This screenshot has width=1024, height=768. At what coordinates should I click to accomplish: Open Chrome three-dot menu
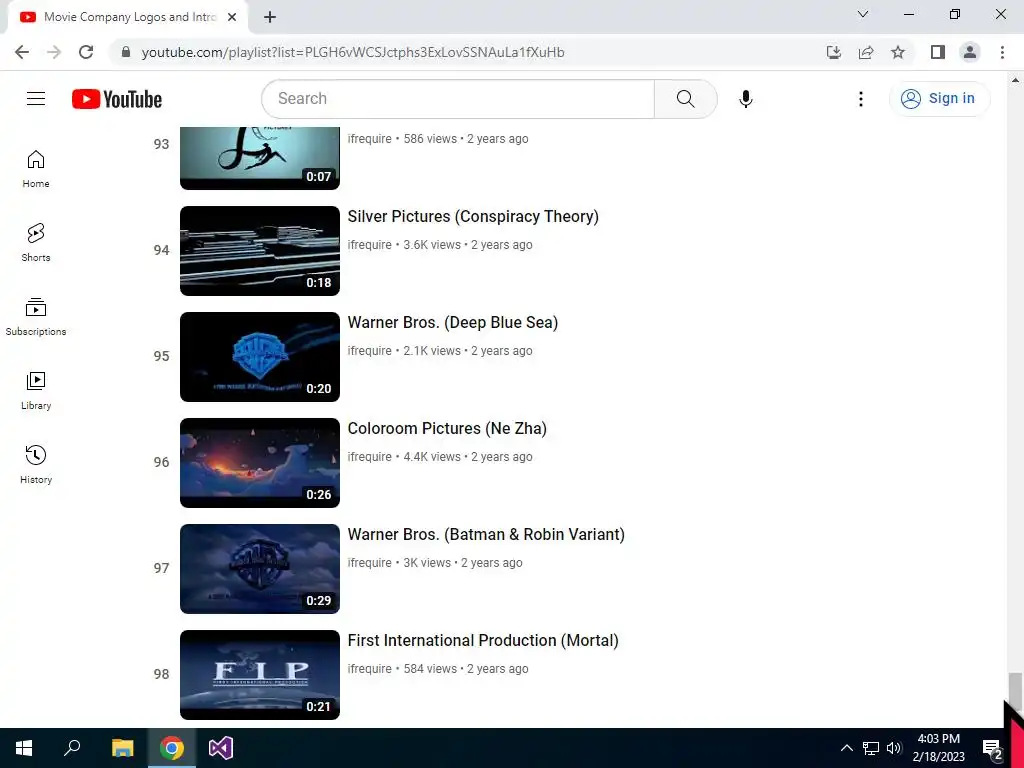(1002, 52)
